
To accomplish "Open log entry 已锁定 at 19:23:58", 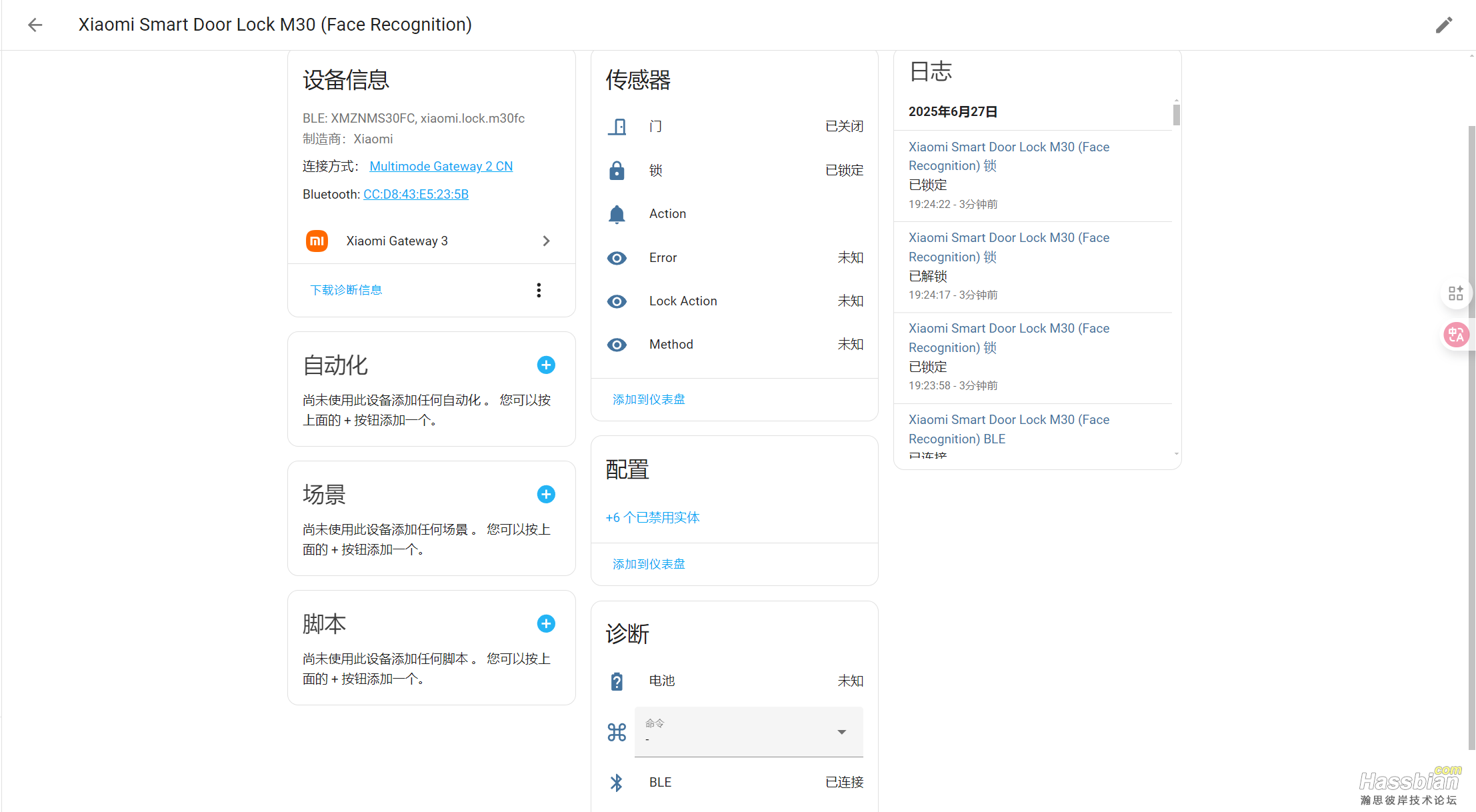I will (1033, 357).
